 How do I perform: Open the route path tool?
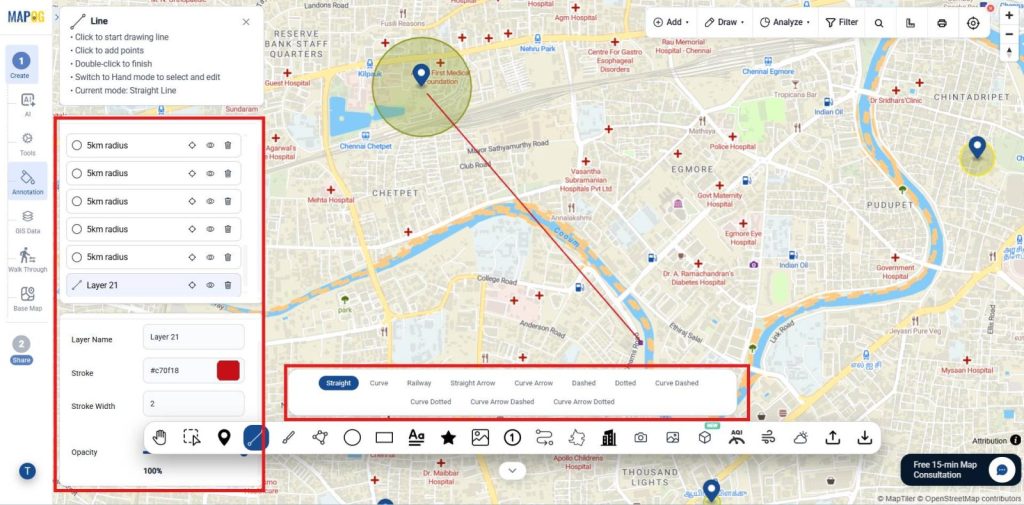click(x=544, y=438)
